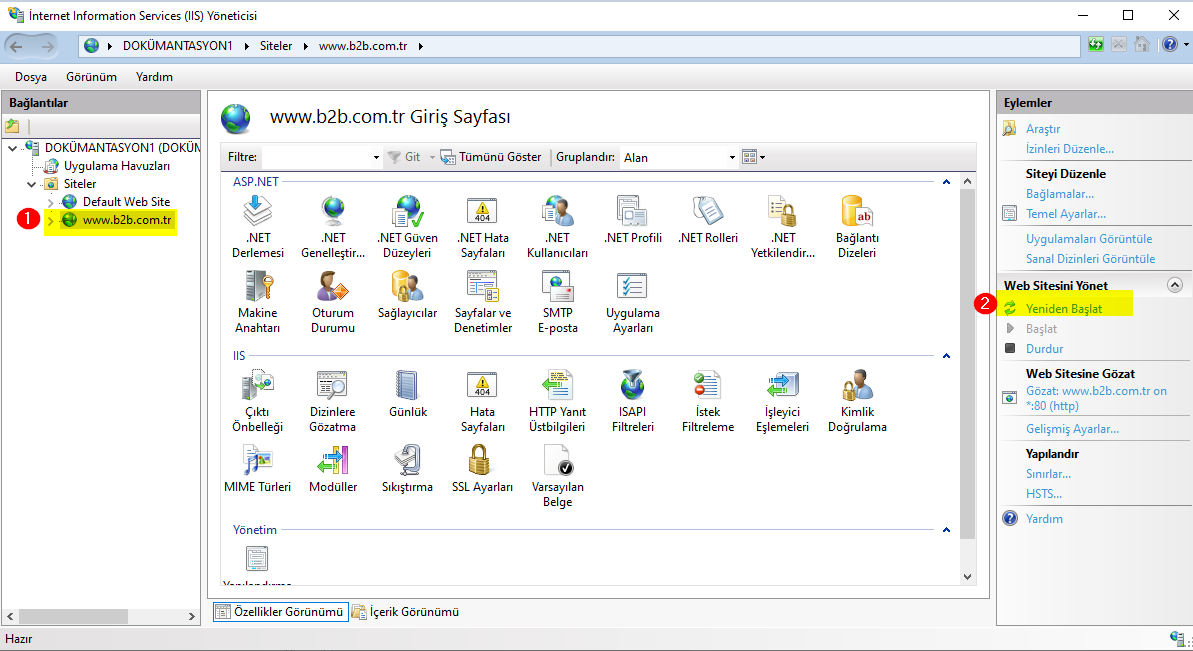Open İşleyici Eşlemeleri feature

(782, 401)
